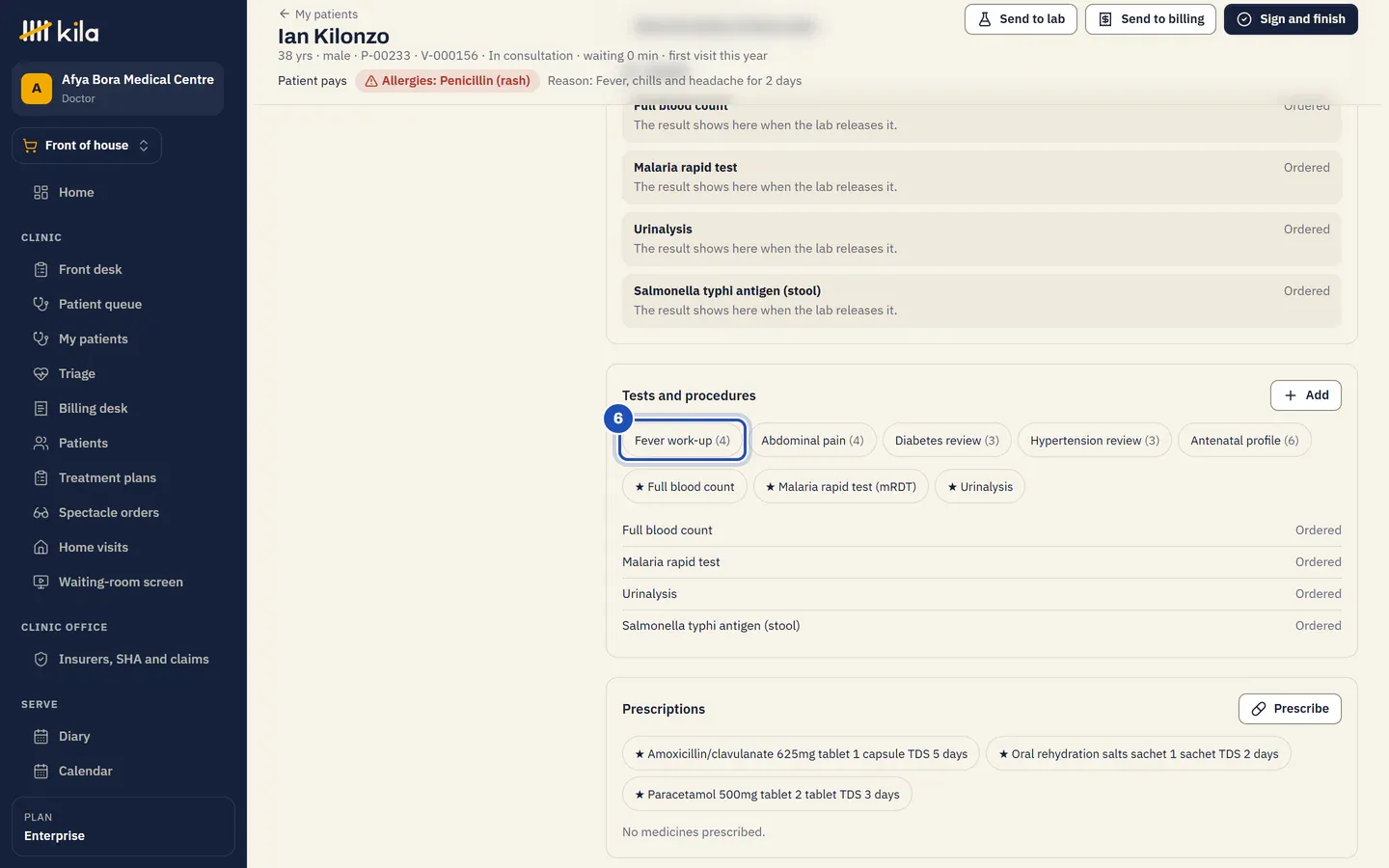This screenshot has width=1389, height=868.
Task: Click the Patient queue stethoscope icon
Action: [41, 304]
